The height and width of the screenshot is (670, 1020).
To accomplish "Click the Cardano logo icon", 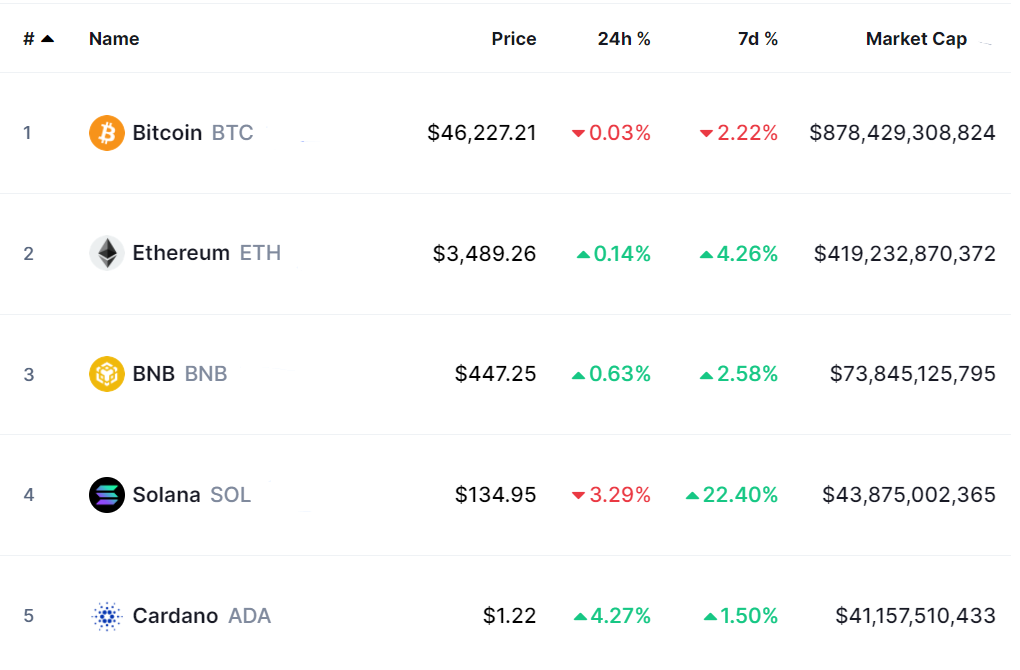I will 107,616.
